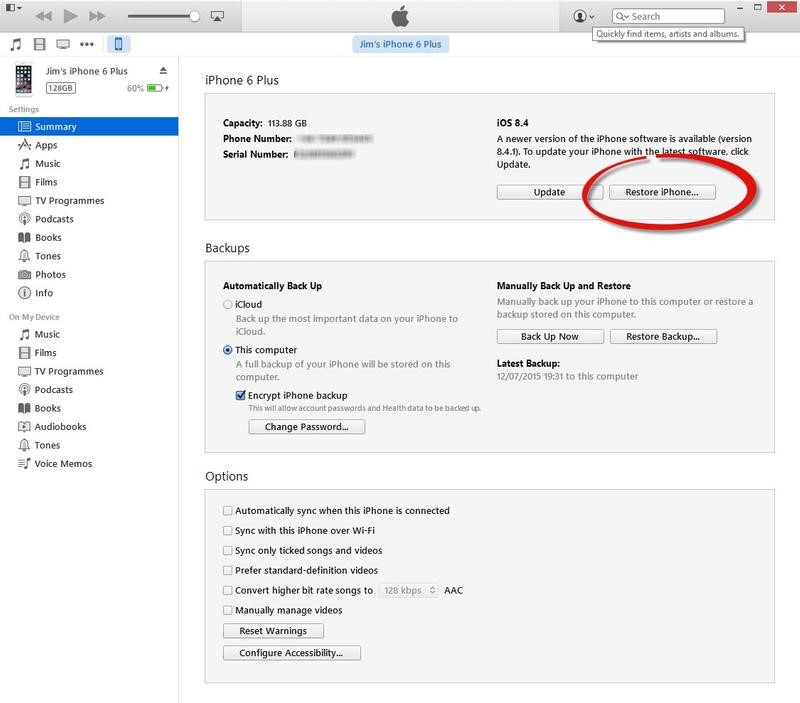The width and height of the screenshot is (800, 703).
Task: Click the Search input field
Action: click(x=668, y=16)
